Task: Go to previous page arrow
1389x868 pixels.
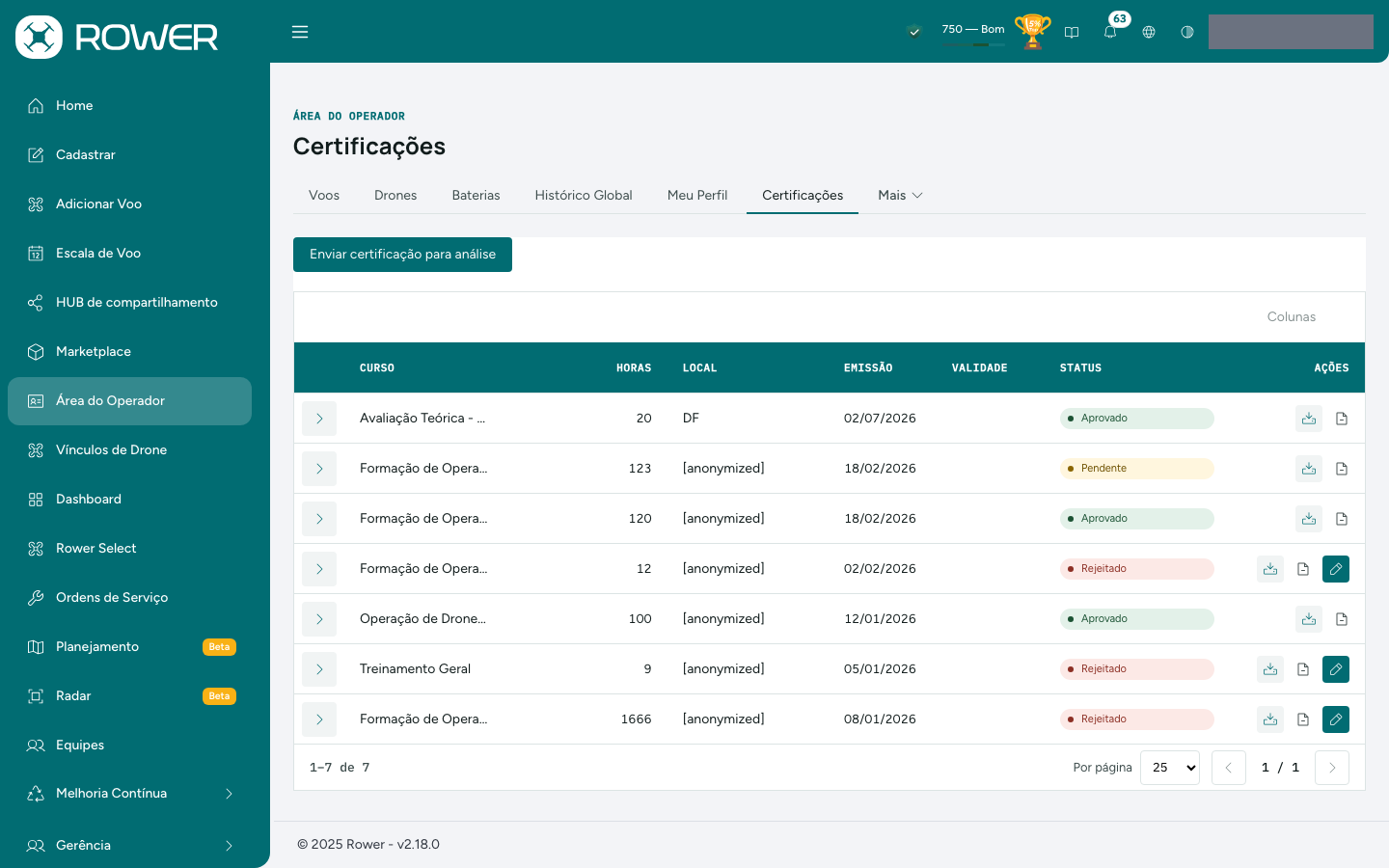Action: (x=1229, y=768)
